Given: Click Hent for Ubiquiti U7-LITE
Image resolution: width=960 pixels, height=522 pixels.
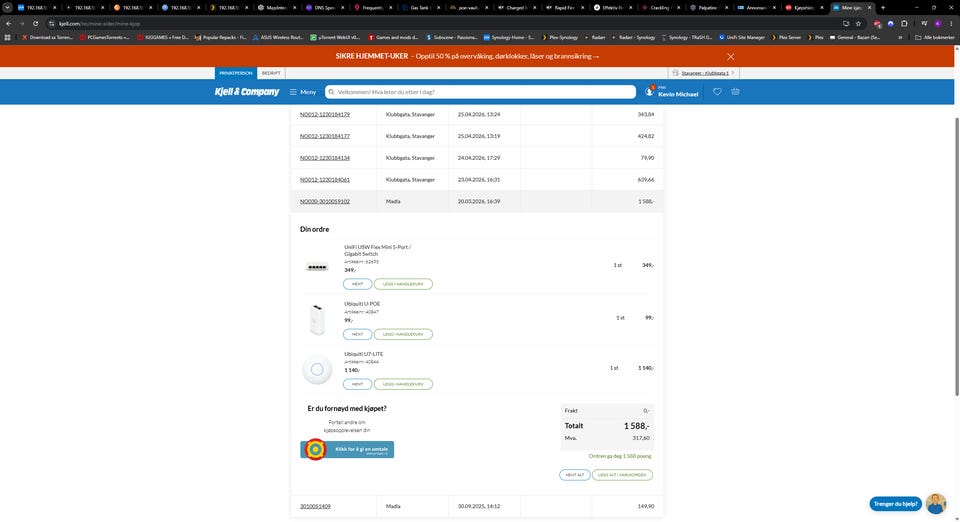Looking at the screenshot, I should [358, 384].
